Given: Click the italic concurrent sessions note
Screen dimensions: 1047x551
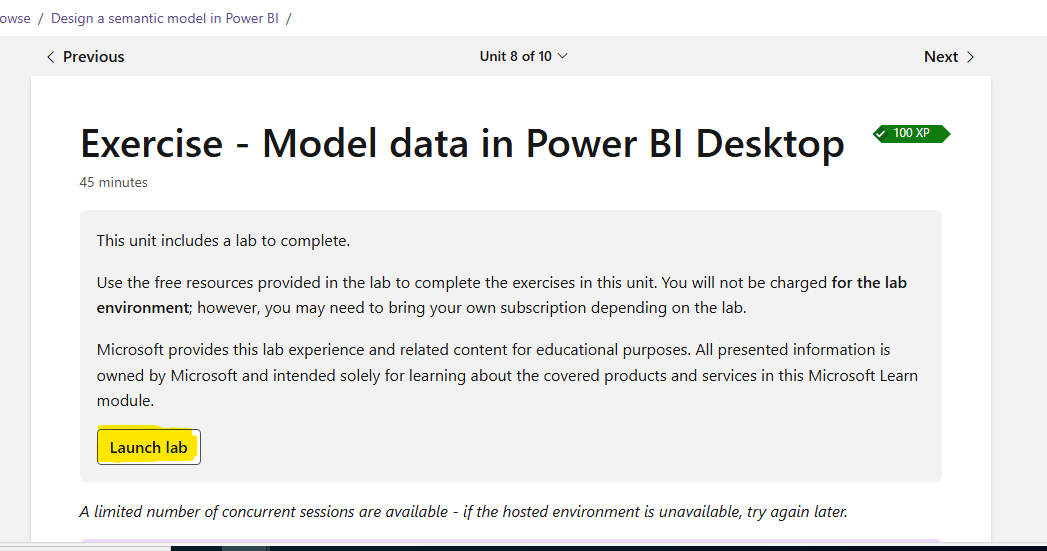Looking at the screenshot, I should 463,512.
